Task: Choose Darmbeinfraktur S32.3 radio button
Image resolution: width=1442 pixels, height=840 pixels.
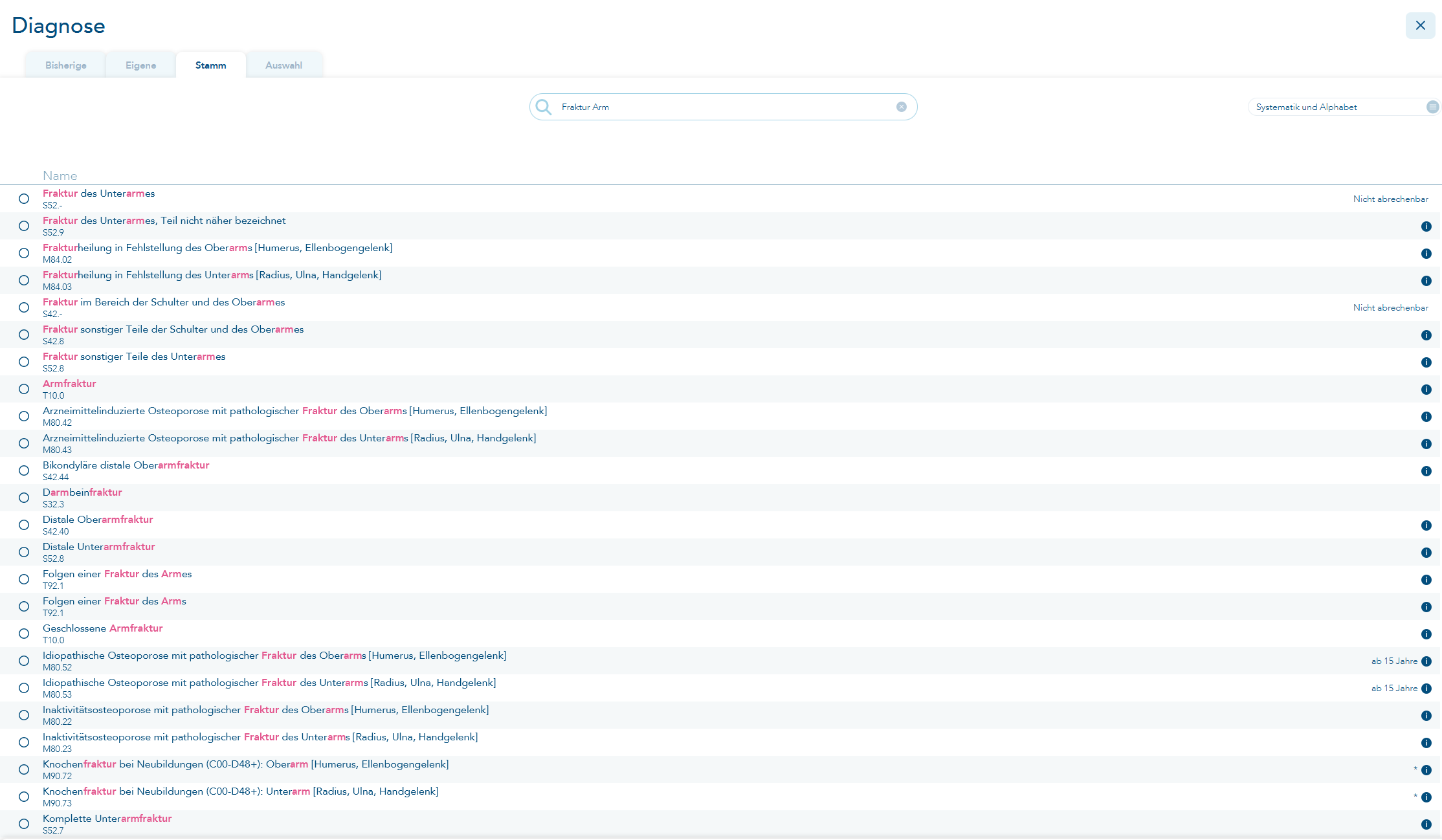Action: coord(24,498)
